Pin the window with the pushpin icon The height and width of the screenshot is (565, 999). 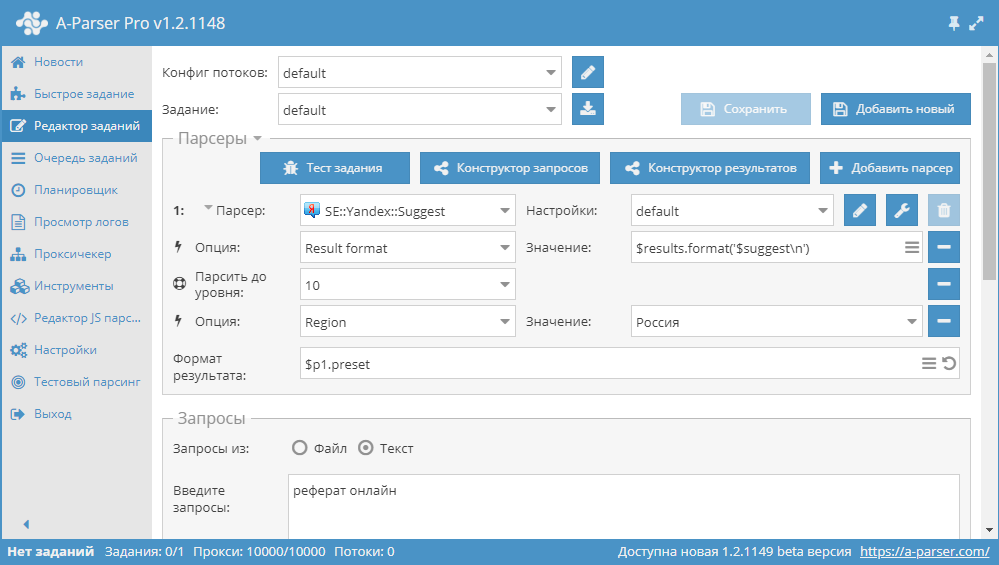954,24
